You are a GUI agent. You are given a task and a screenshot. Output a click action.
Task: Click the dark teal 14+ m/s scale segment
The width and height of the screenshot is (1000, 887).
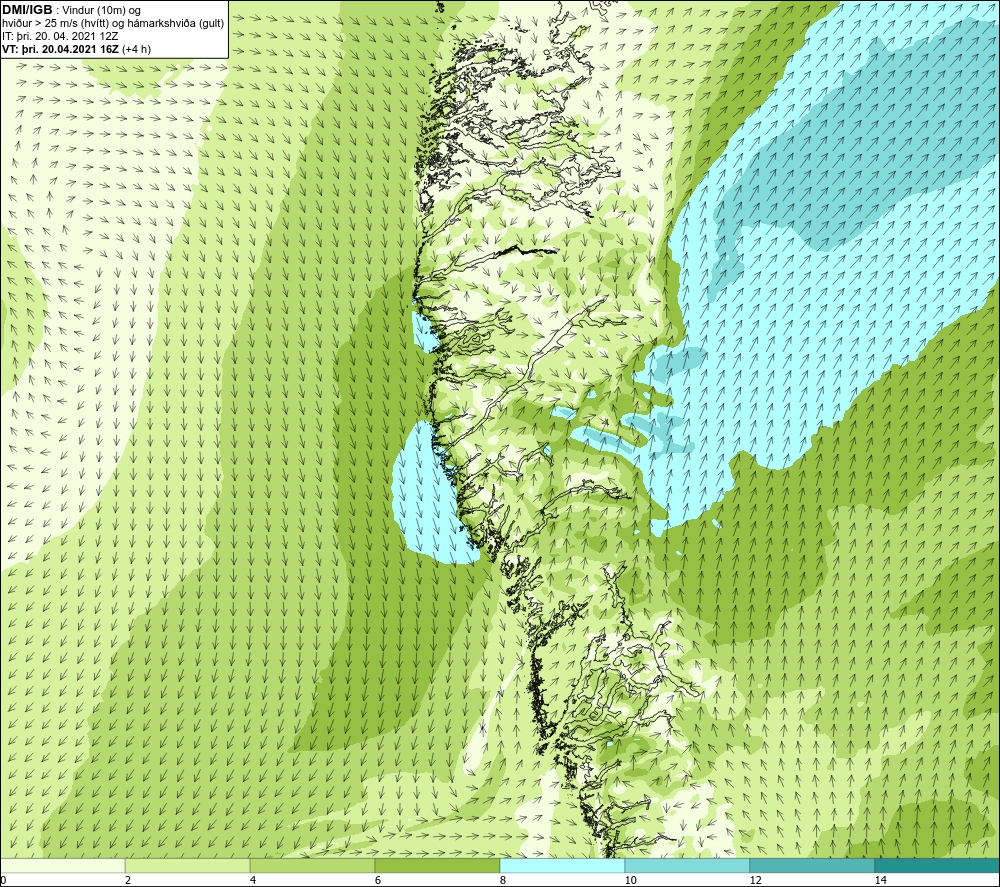938,865
